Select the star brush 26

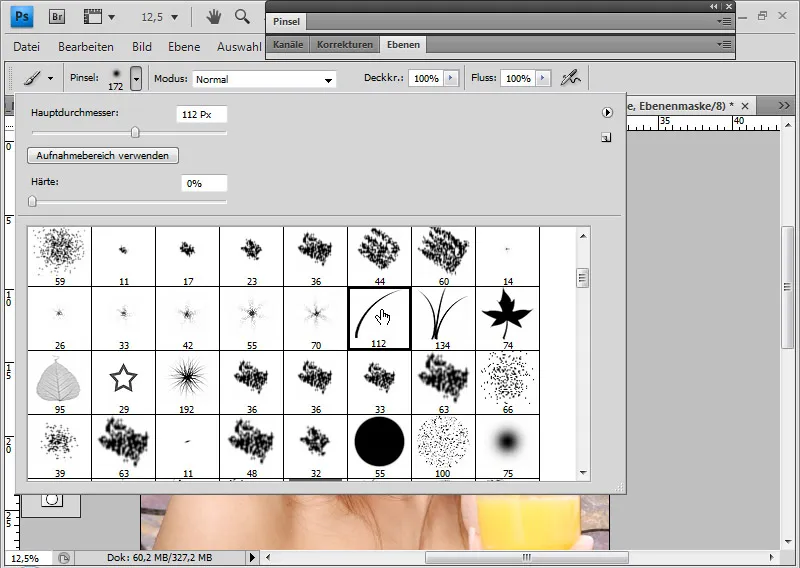pyautogui.click(x=60, y=318)
